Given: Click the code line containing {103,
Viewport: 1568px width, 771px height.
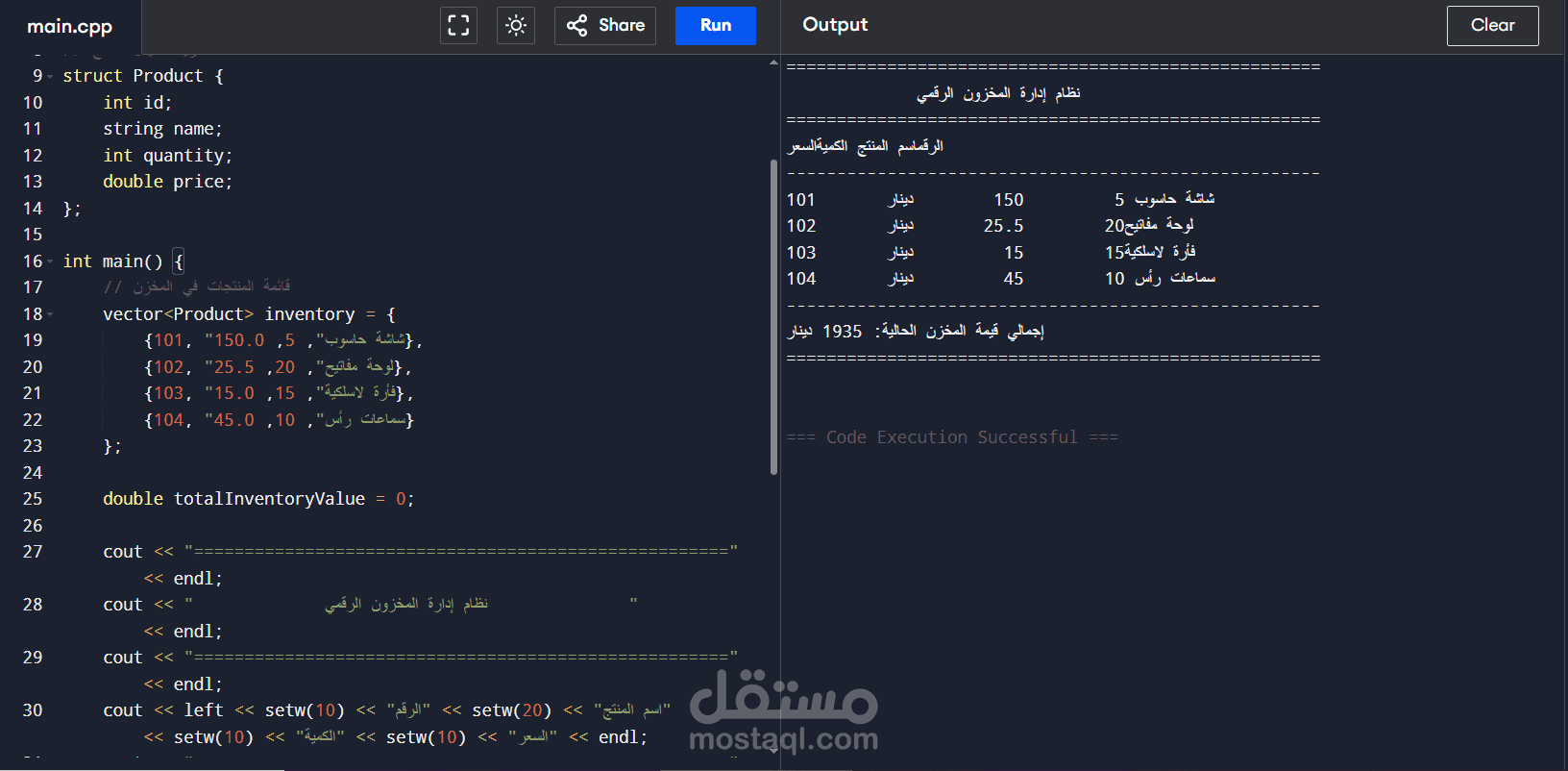Looking at the screenshot, I should pos(280,393).
